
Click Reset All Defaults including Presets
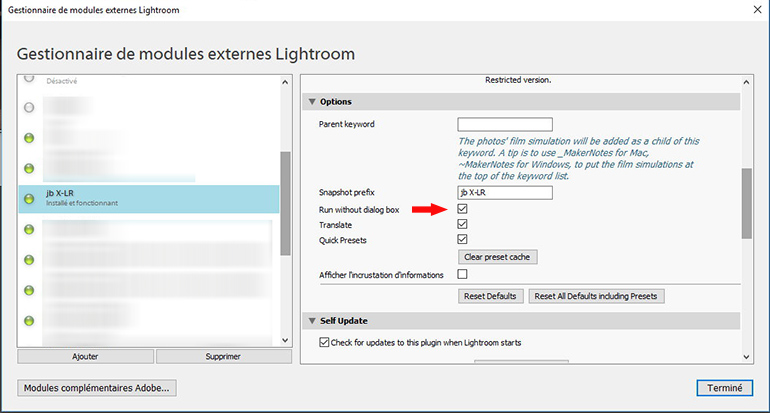597,296
